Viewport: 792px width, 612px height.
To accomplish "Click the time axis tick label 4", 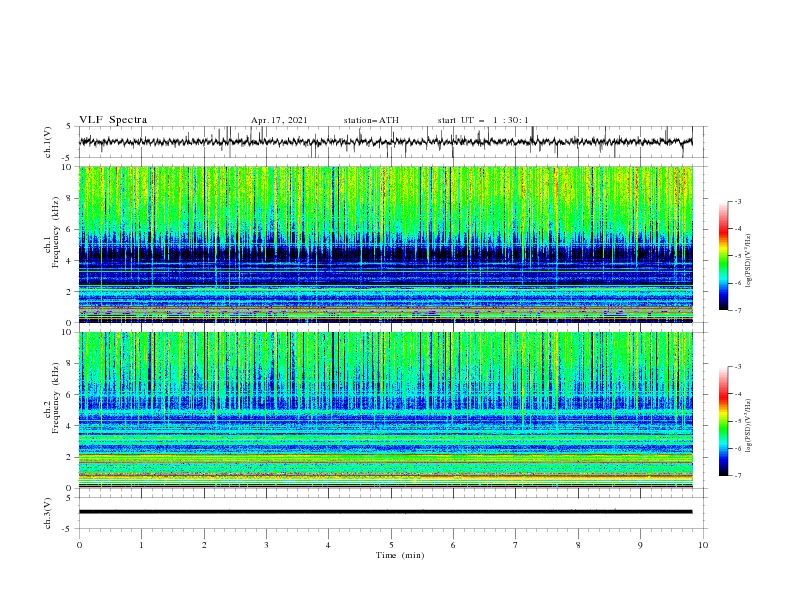I will coord(328,545).
